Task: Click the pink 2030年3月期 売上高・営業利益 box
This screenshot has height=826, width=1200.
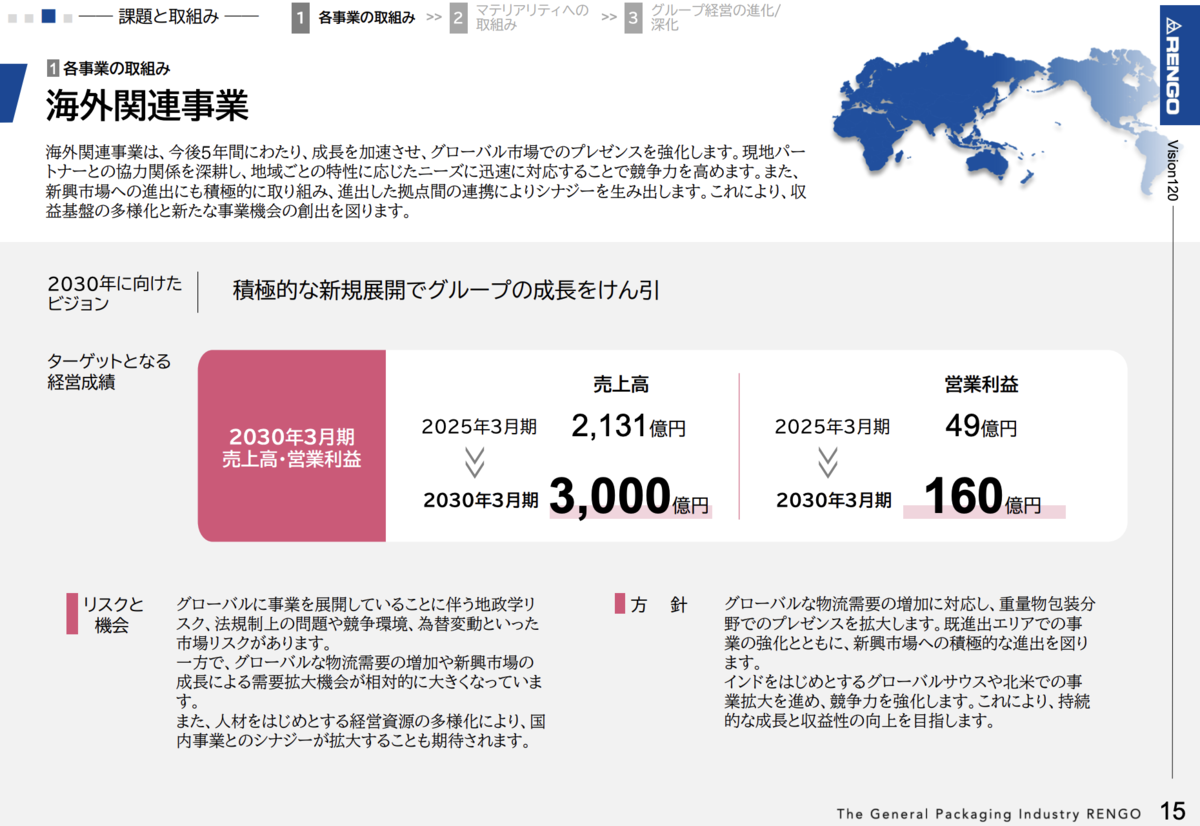Action: [x=291, y=446]
